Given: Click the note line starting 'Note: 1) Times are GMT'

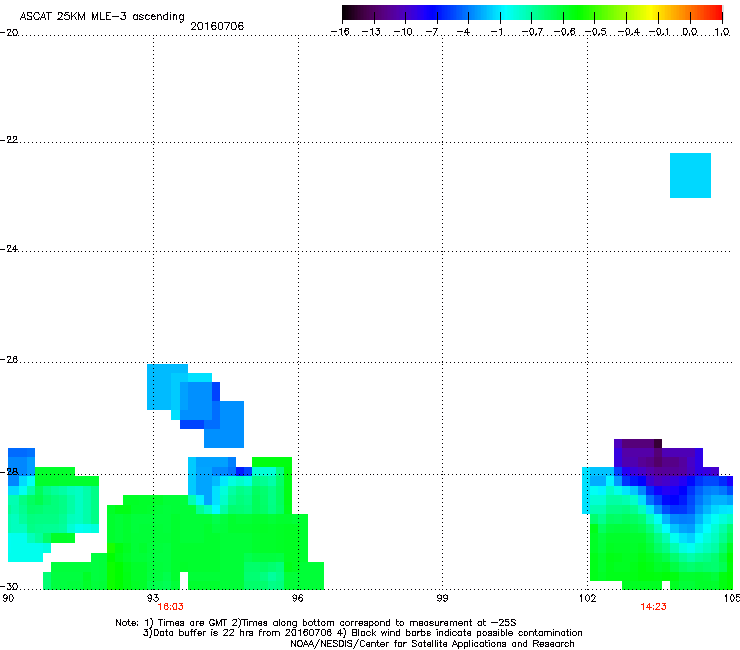Looking at the screenshot, I should [x=316, y=623].
